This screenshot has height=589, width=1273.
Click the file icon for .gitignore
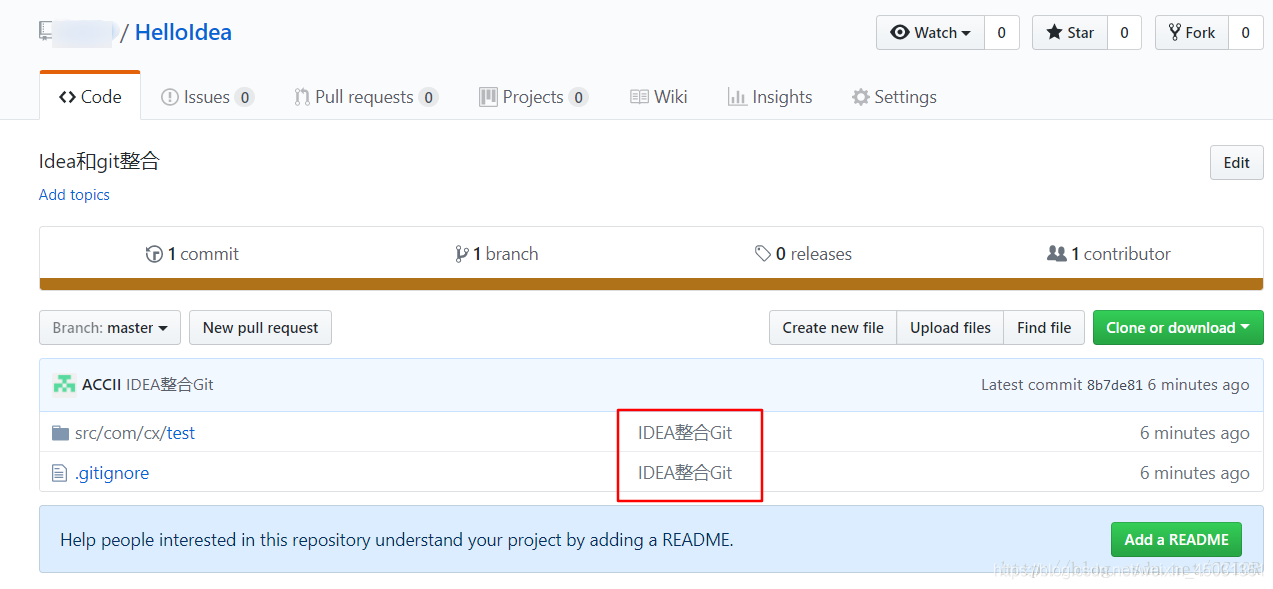60,473
